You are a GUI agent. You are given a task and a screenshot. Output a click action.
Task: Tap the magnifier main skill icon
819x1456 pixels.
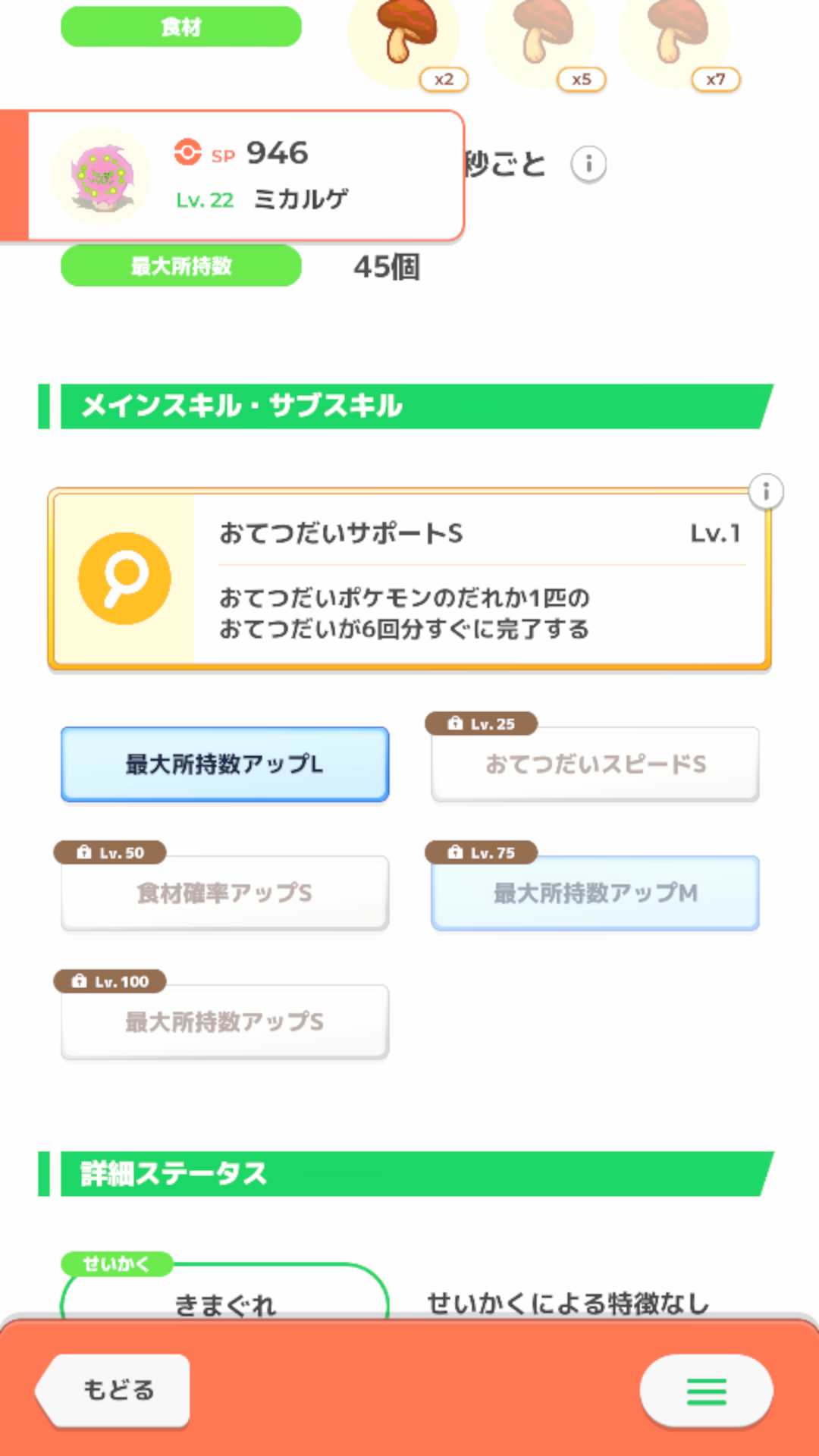[x=124, y=579]
